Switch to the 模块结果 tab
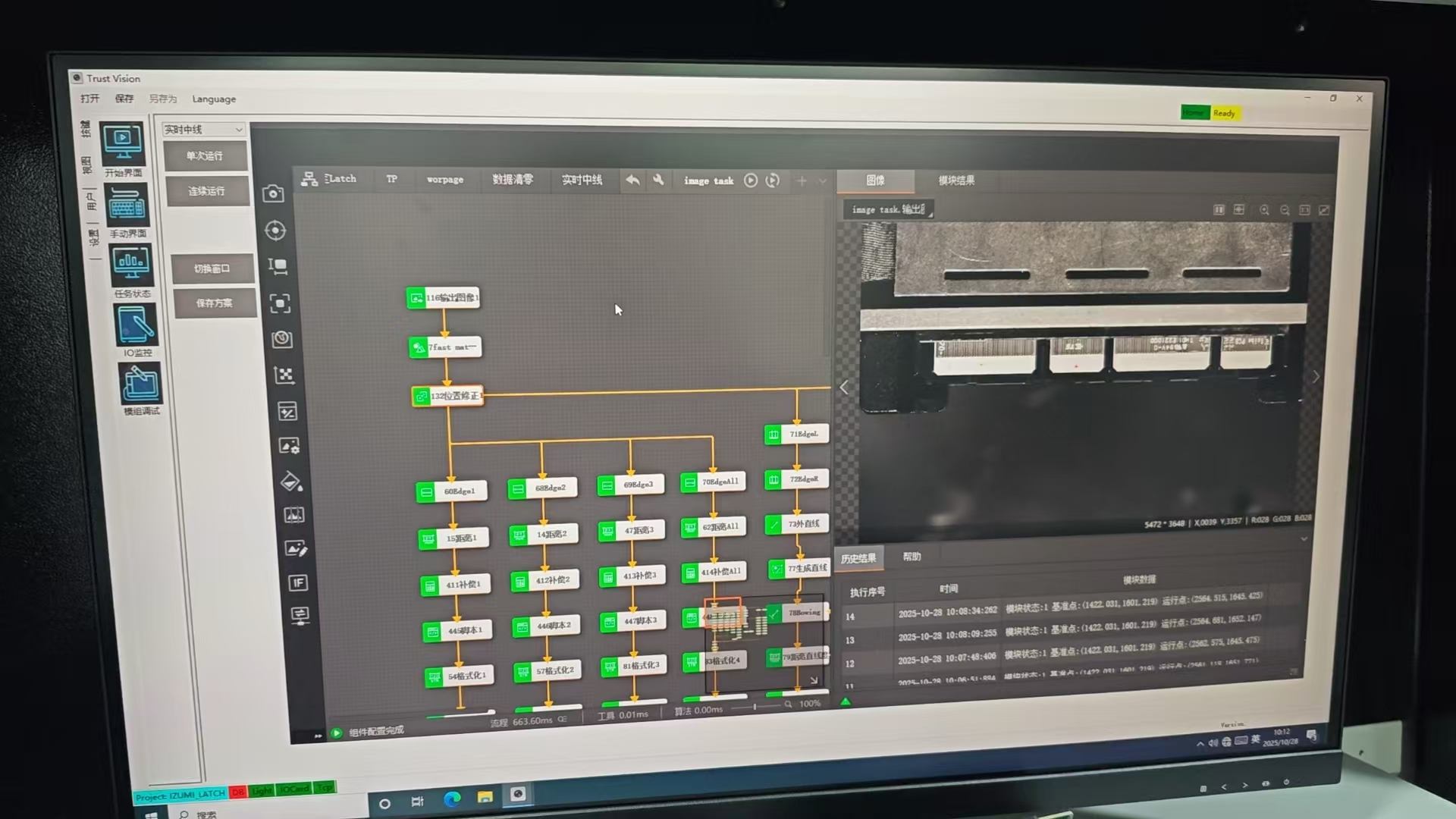 (x=956, y=180)
